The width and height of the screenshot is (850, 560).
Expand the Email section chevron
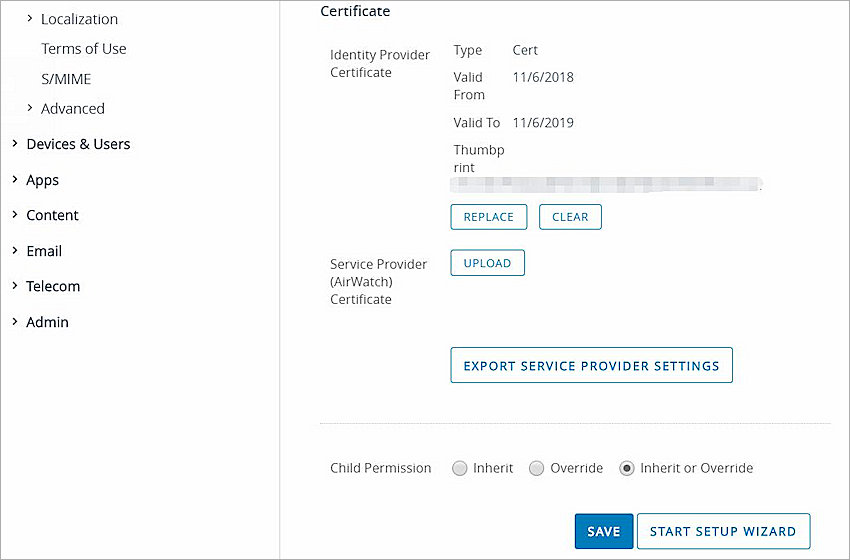(15, 251)
